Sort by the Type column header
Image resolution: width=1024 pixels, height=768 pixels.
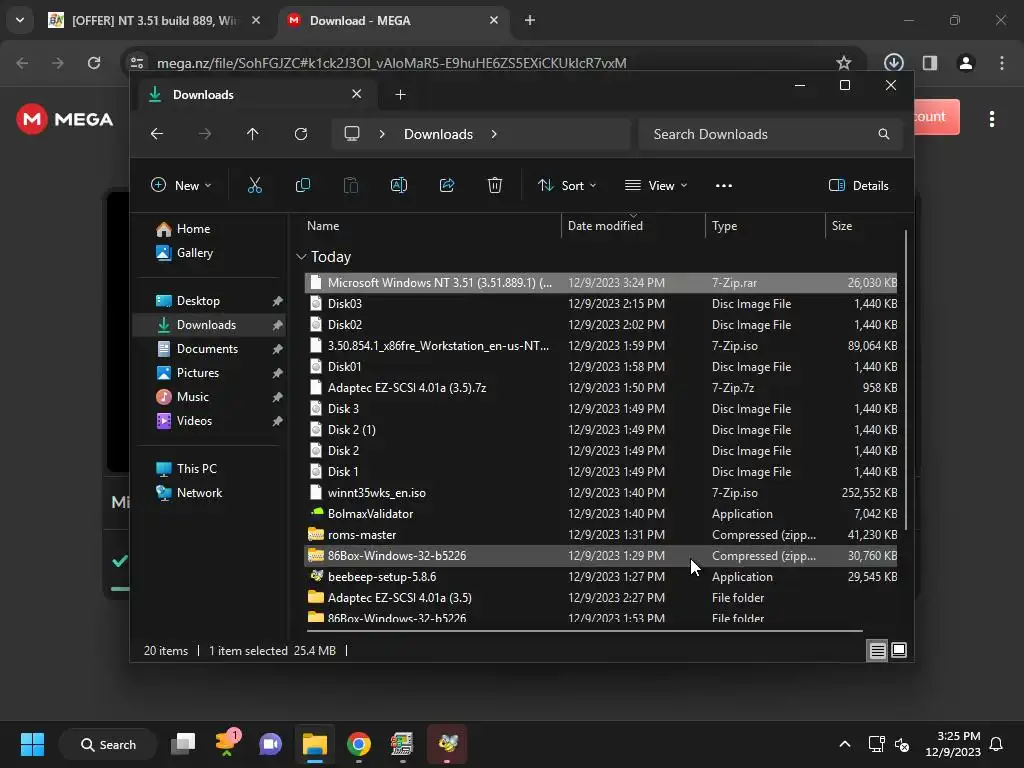tap(765, 225)
